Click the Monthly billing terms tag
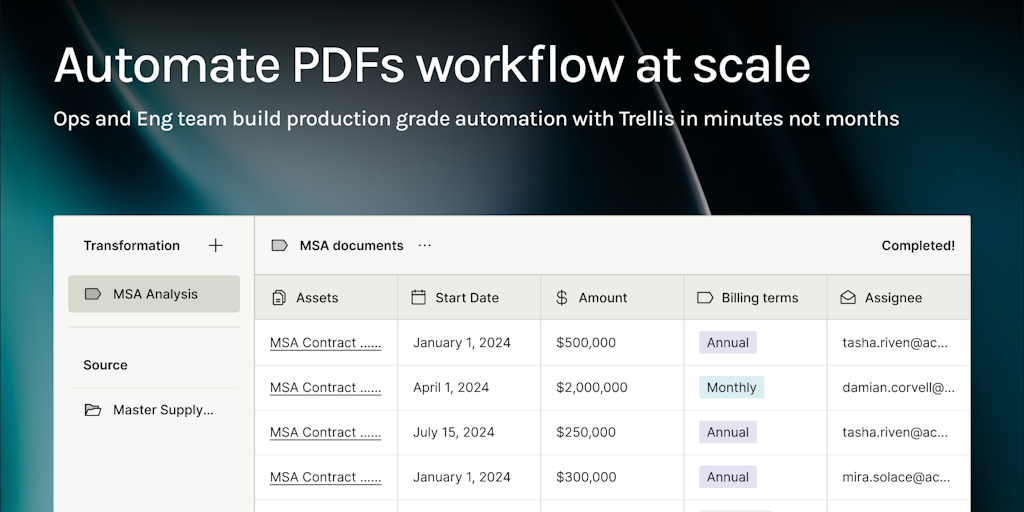This screenshot has height=512, width=1024. click(x=731, y=388)
